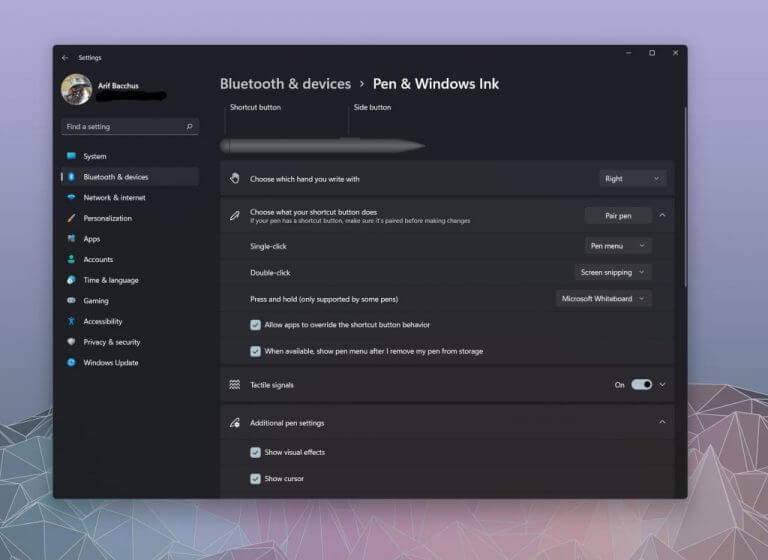This screenshot has width=768, height=560.
Task: Click the Side button label above pen
Action: (x=372, y=107)
